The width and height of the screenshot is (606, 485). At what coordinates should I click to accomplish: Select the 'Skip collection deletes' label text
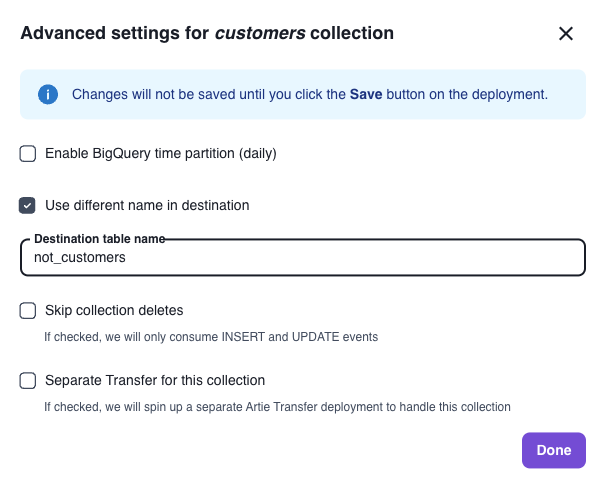tap(114, 310)
